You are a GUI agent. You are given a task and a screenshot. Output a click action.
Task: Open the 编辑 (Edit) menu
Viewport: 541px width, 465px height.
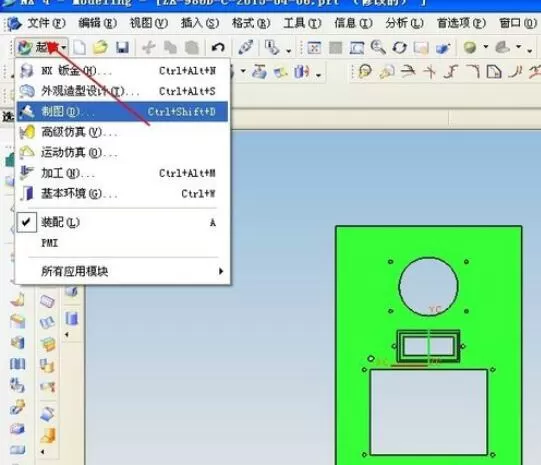[x=98, y=23]
